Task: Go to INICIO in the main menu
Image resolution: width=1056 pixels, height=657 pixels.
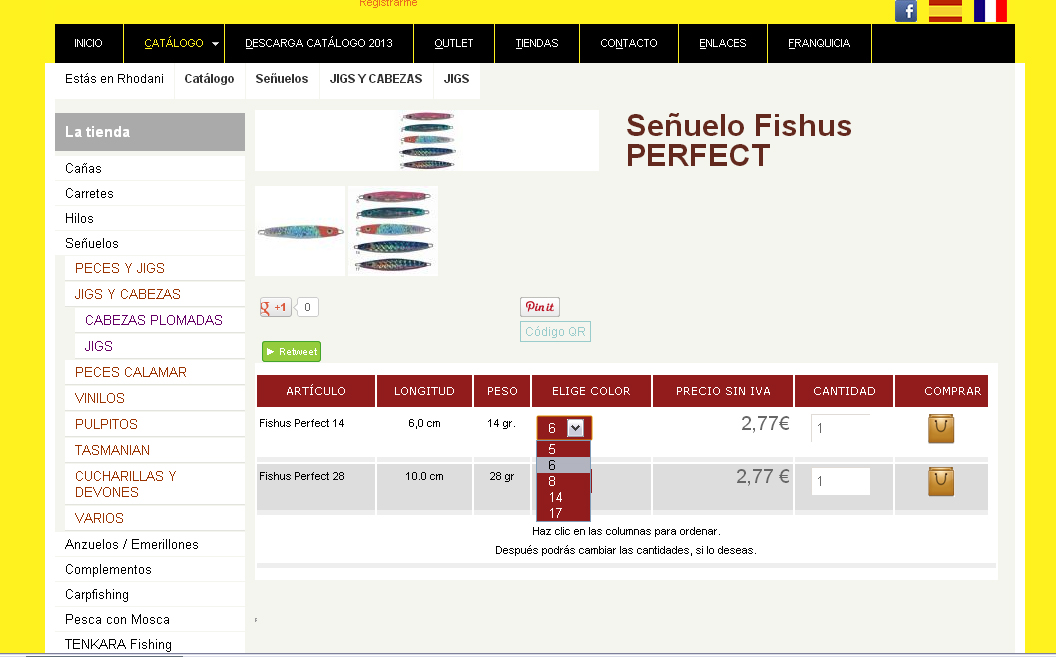Action: click(88, 43)
